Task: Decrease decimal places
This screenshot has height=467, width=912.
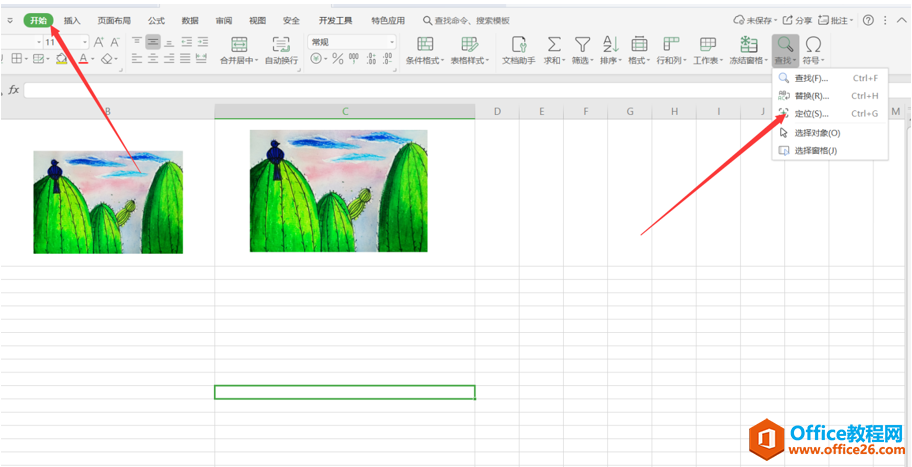Action: tap(387, 59)
